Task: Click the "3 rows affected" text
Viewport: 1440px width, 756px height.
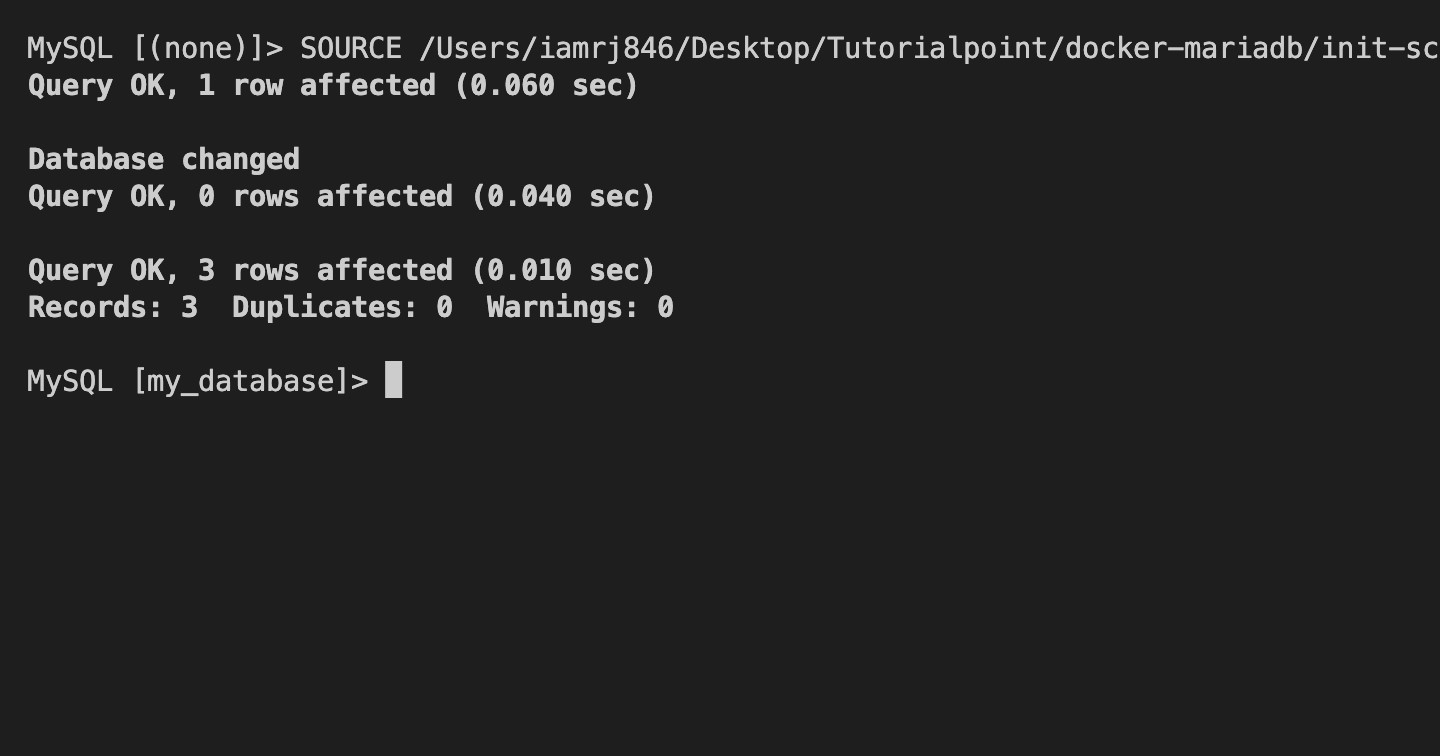Action: [325, 271]
